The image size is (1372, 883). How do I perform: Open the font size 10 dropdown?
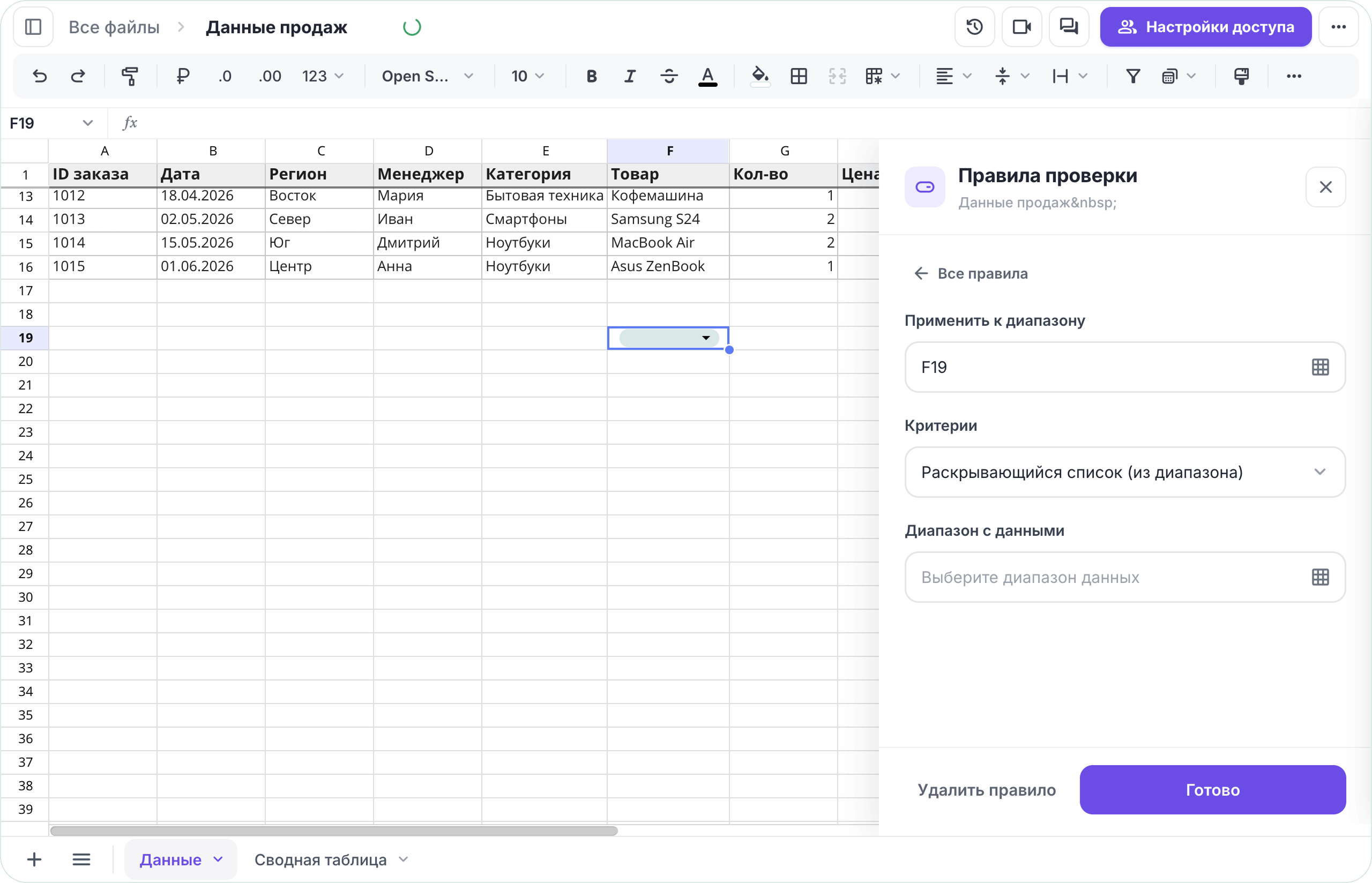pyautogui.click(x=527, y=76)
